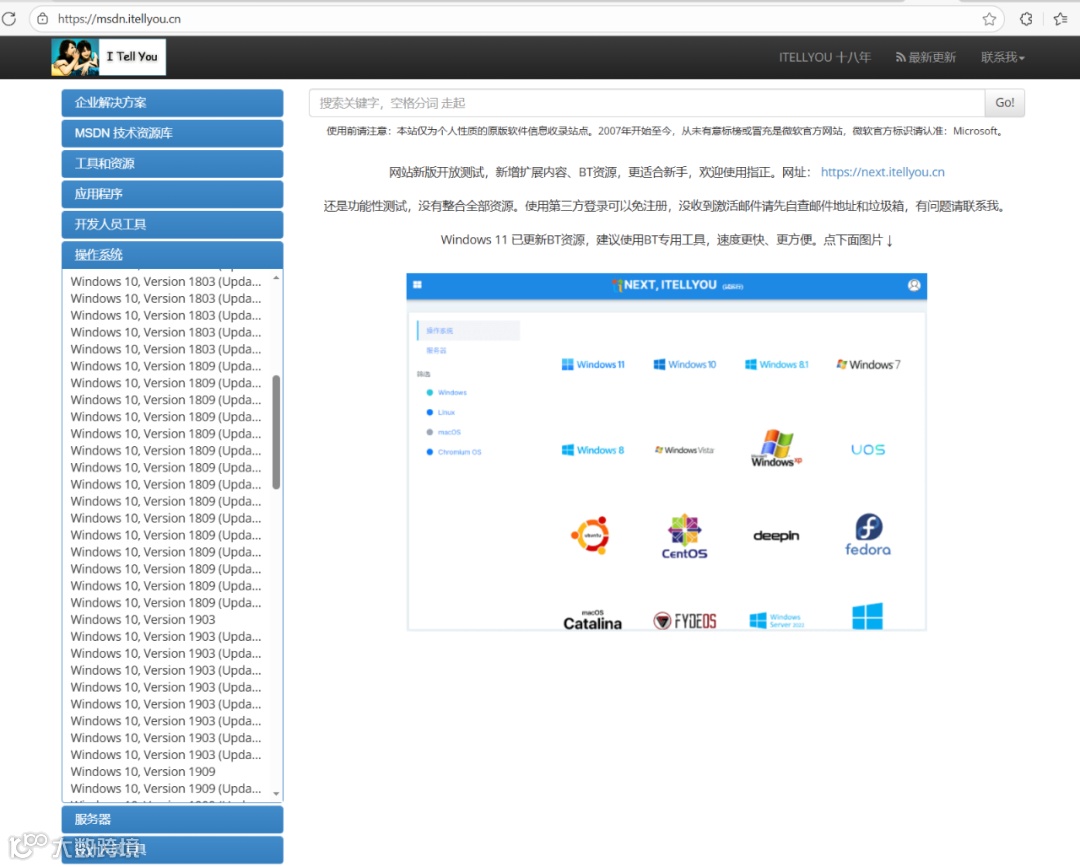Expand the 工具和资源 panel
Screen dimensions: 1080x867
(x=172, y=163)
